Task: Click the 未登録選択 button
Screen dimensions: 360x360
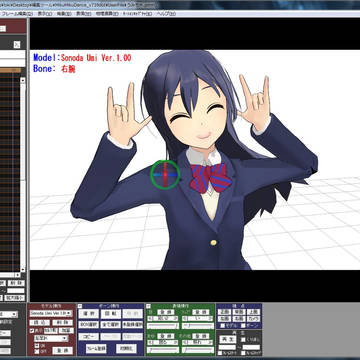Action: [x=133, y=325]
